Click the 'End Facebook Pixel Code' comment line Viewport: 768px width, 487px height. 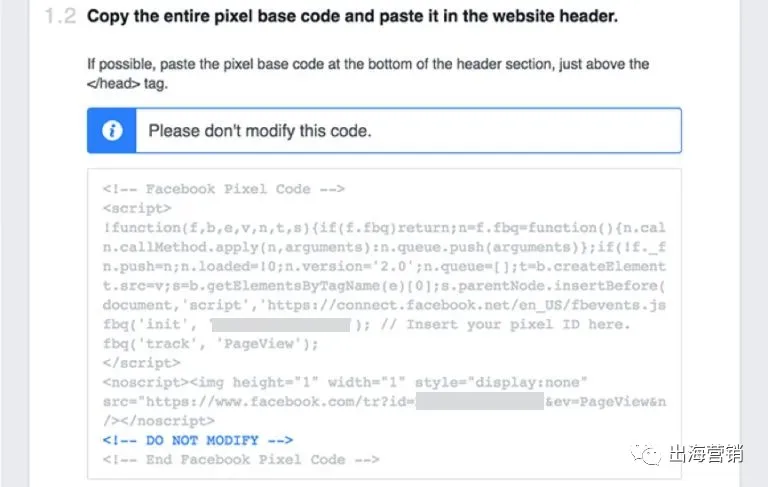click(x=241, y=460)
